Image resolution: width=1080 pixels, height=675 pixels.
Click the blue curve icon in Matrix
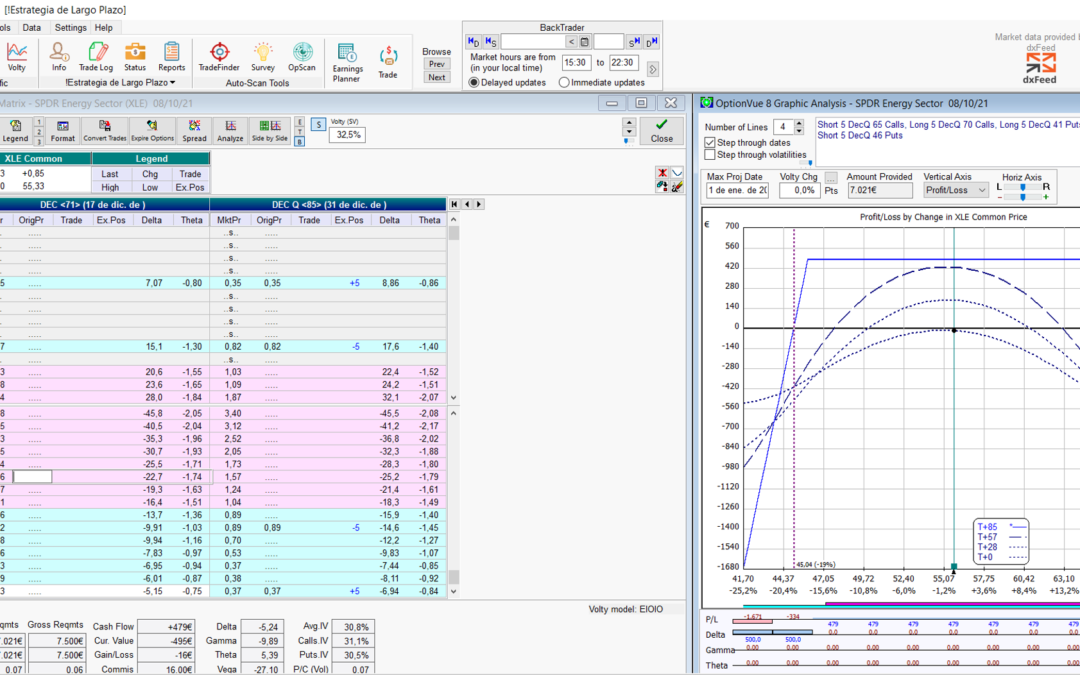pos(677,173)
